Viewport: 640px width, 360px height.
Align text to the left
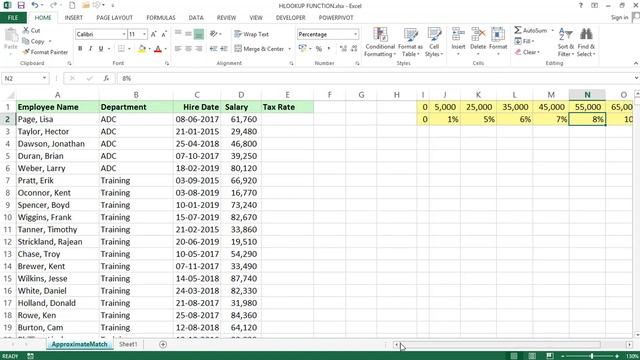pyautogui.click(x=178, y=49)
